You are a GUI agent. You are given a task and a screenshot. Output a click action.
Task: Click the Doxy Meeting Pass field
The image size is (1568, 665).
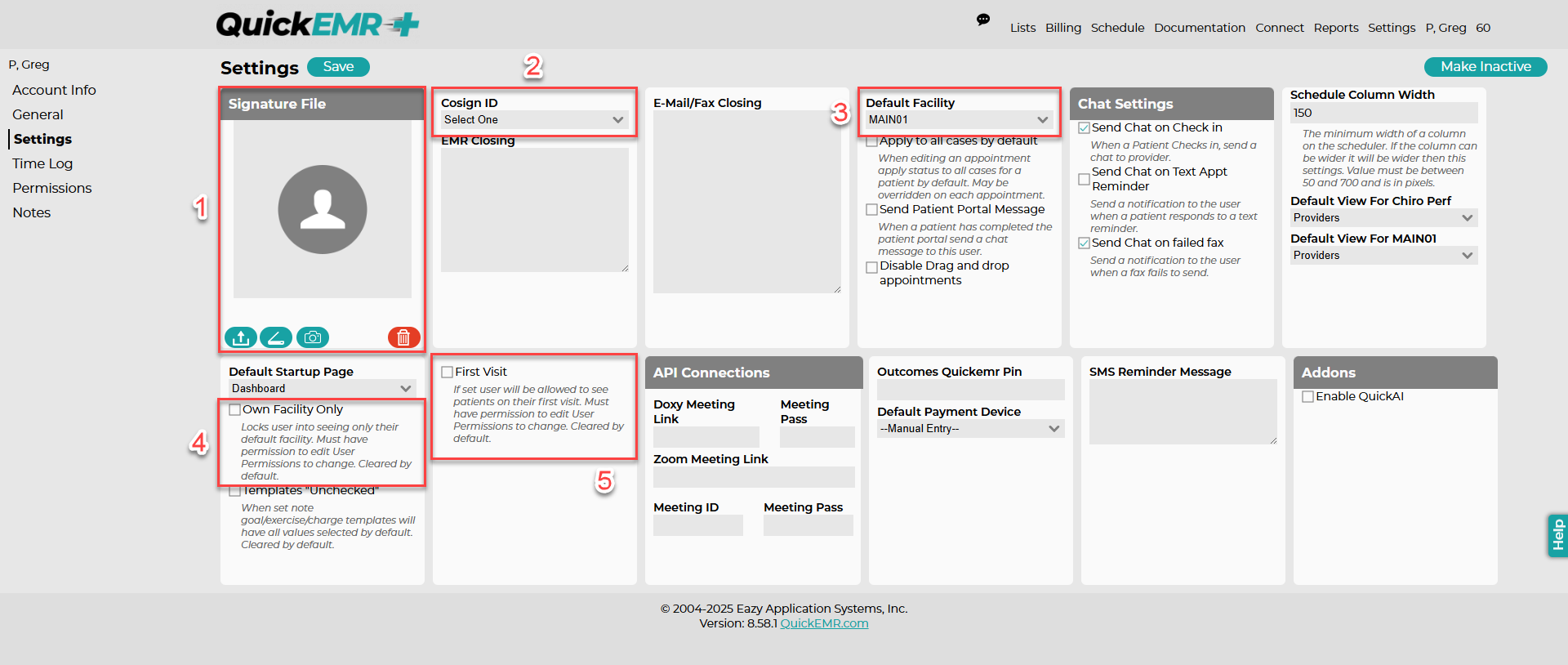817,437
